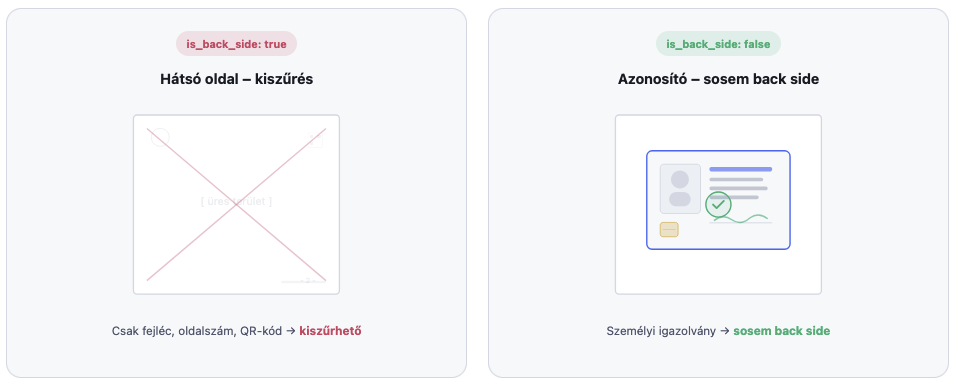Click the "Azonosító – sosem back side" heading
The height and width of the screenshot is (386, 957).
[x=718, y=79]
